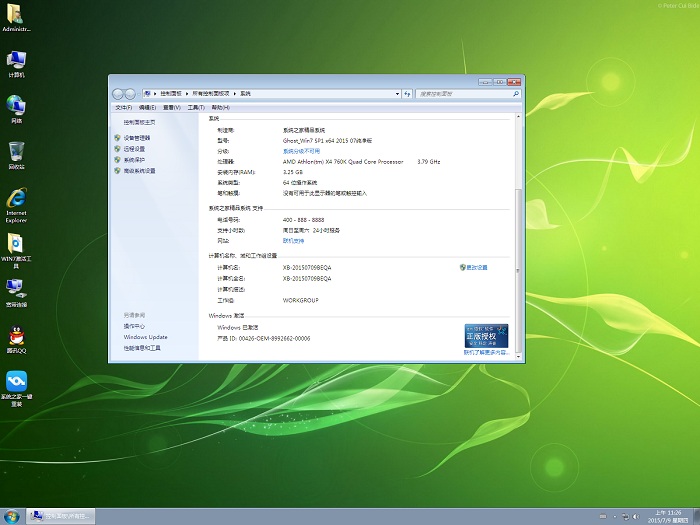700x525 pixels.
Task: Select the Recycle Bin desktop icon
Action: 16,152
